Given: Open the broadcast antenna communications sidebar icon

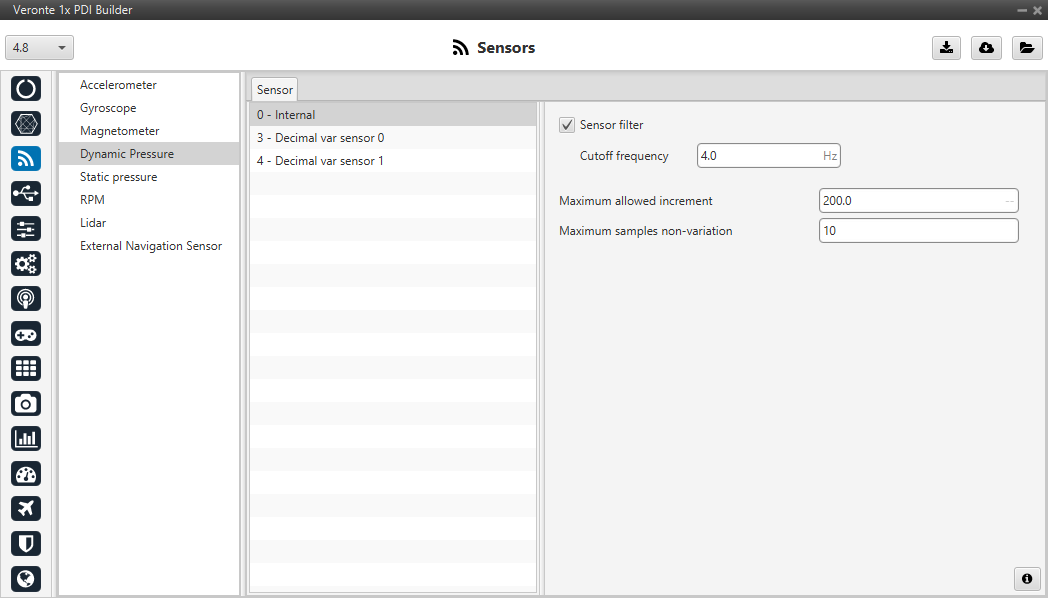Looking at the screenshot, I should pyautogui.click(x=26, y=299).
